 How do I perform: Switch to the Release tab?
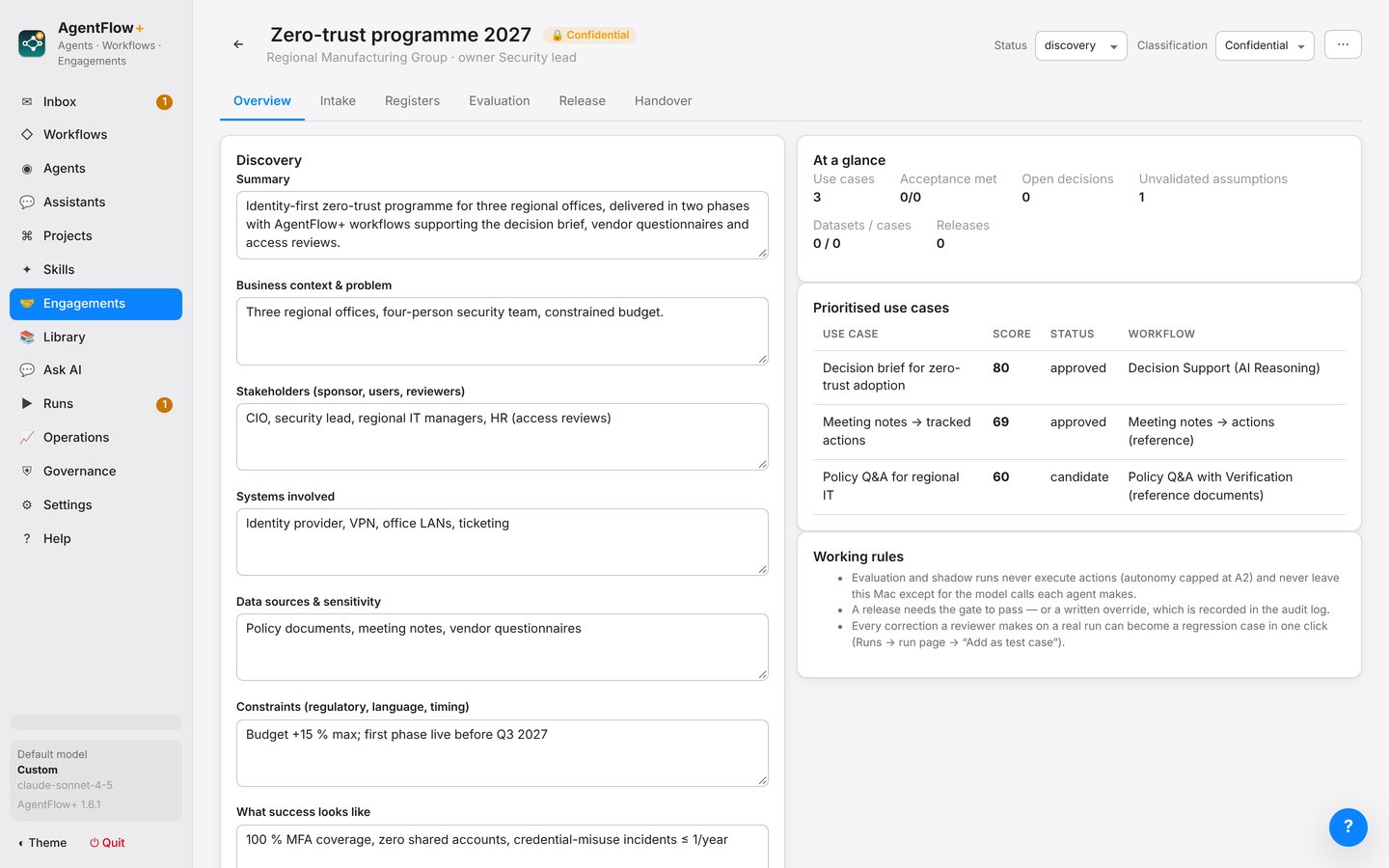click(583, 100)
